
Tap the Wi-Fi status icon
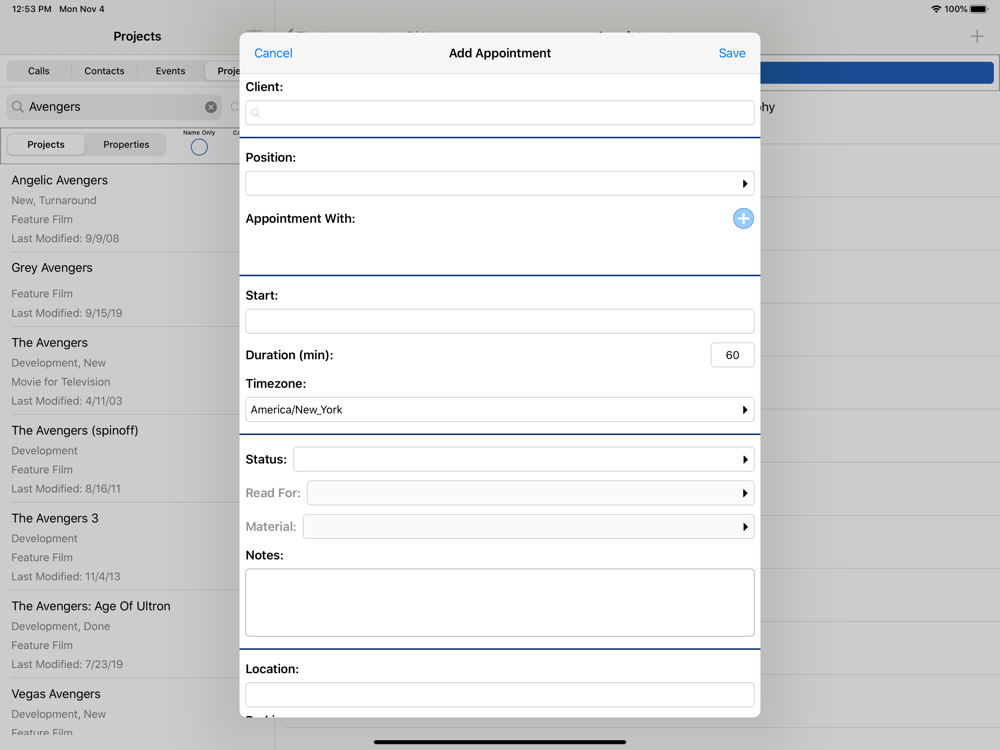[x=936, y=9]
